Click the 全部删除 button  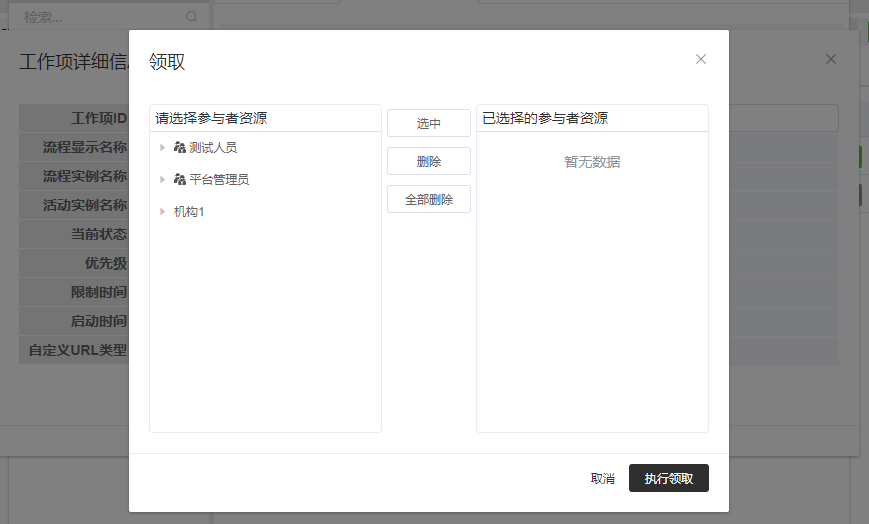point(429,199)
